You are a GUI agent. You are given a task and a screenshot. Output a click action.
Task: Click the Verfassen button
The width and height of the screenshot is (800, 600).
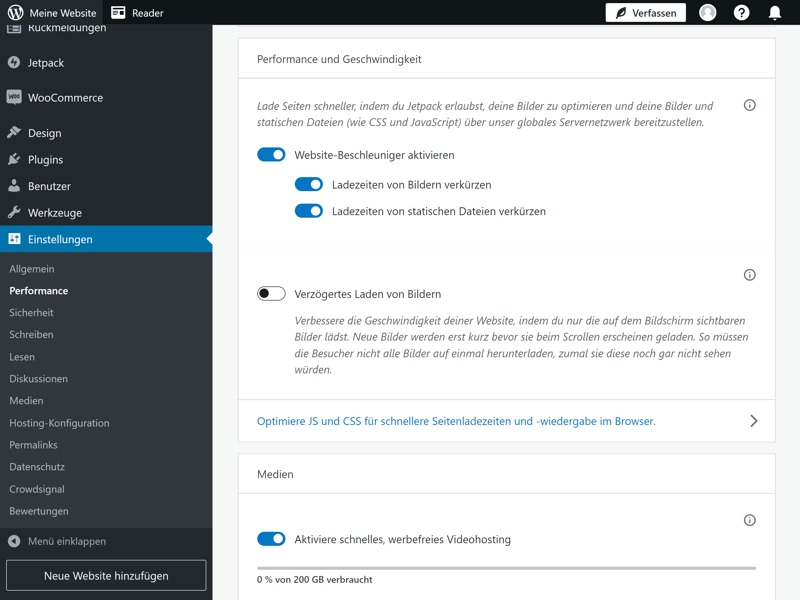pos(646,13)
